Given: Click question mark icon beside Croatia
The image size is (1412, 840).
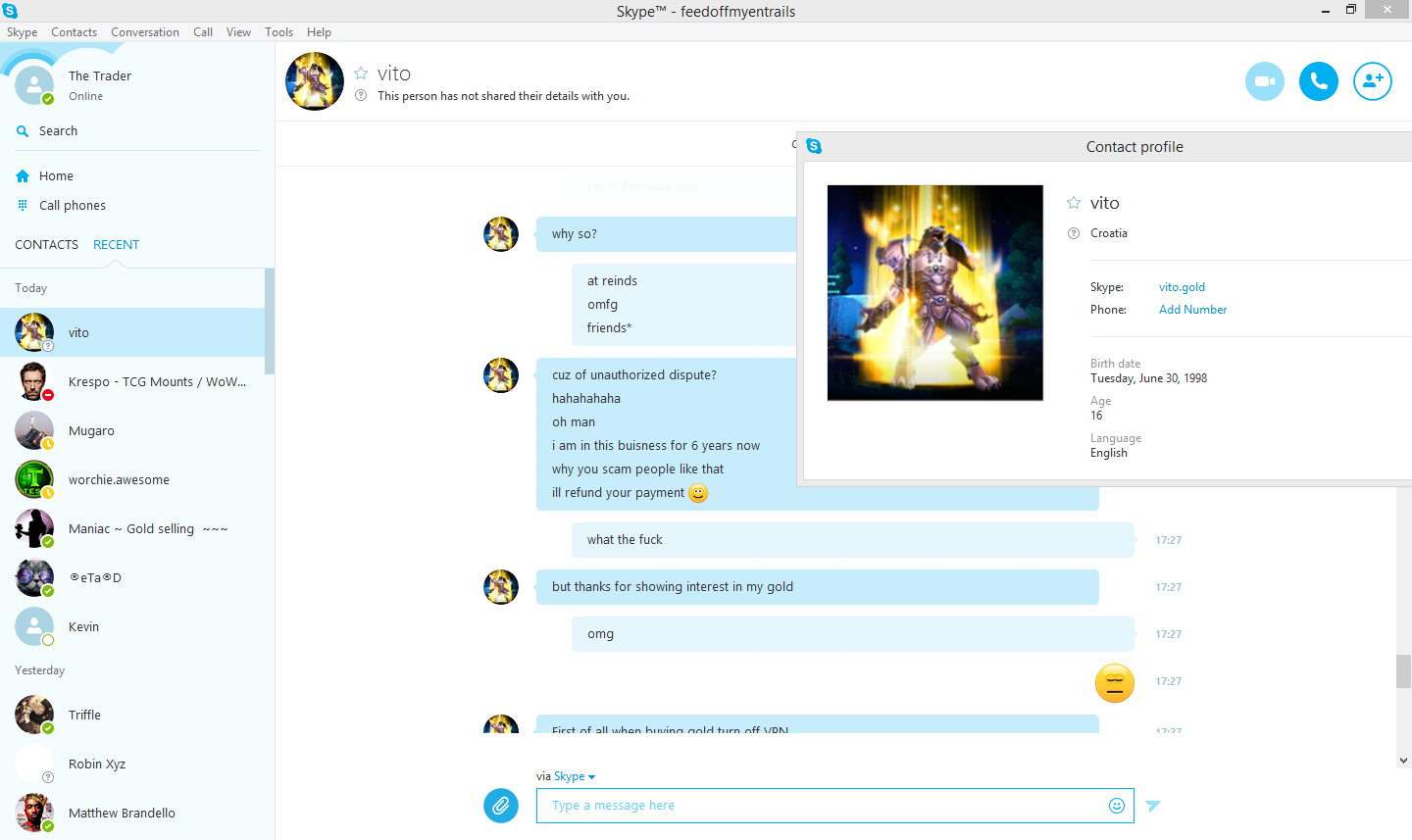Looking at the screenshot, I should (x=1074, y=233).
